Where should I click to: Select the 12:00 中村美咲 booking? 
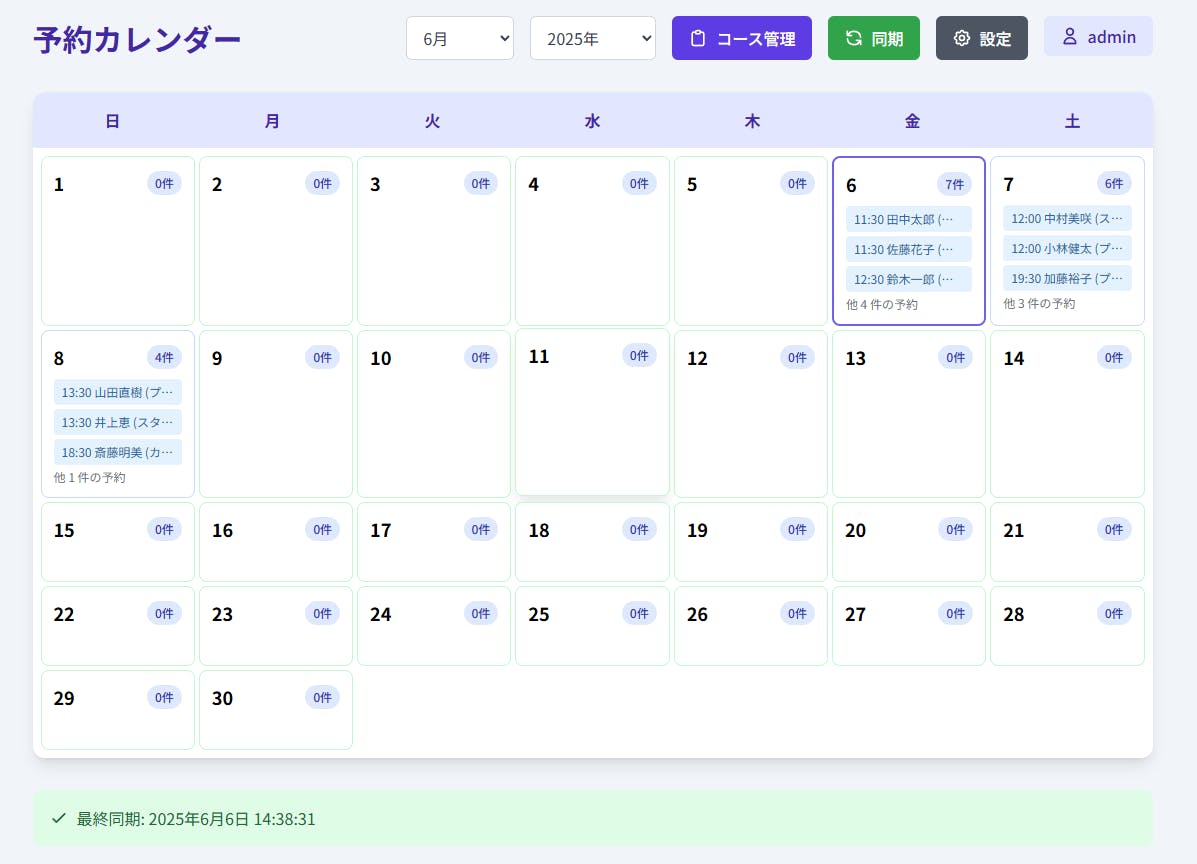click(x=1066, y=218)
